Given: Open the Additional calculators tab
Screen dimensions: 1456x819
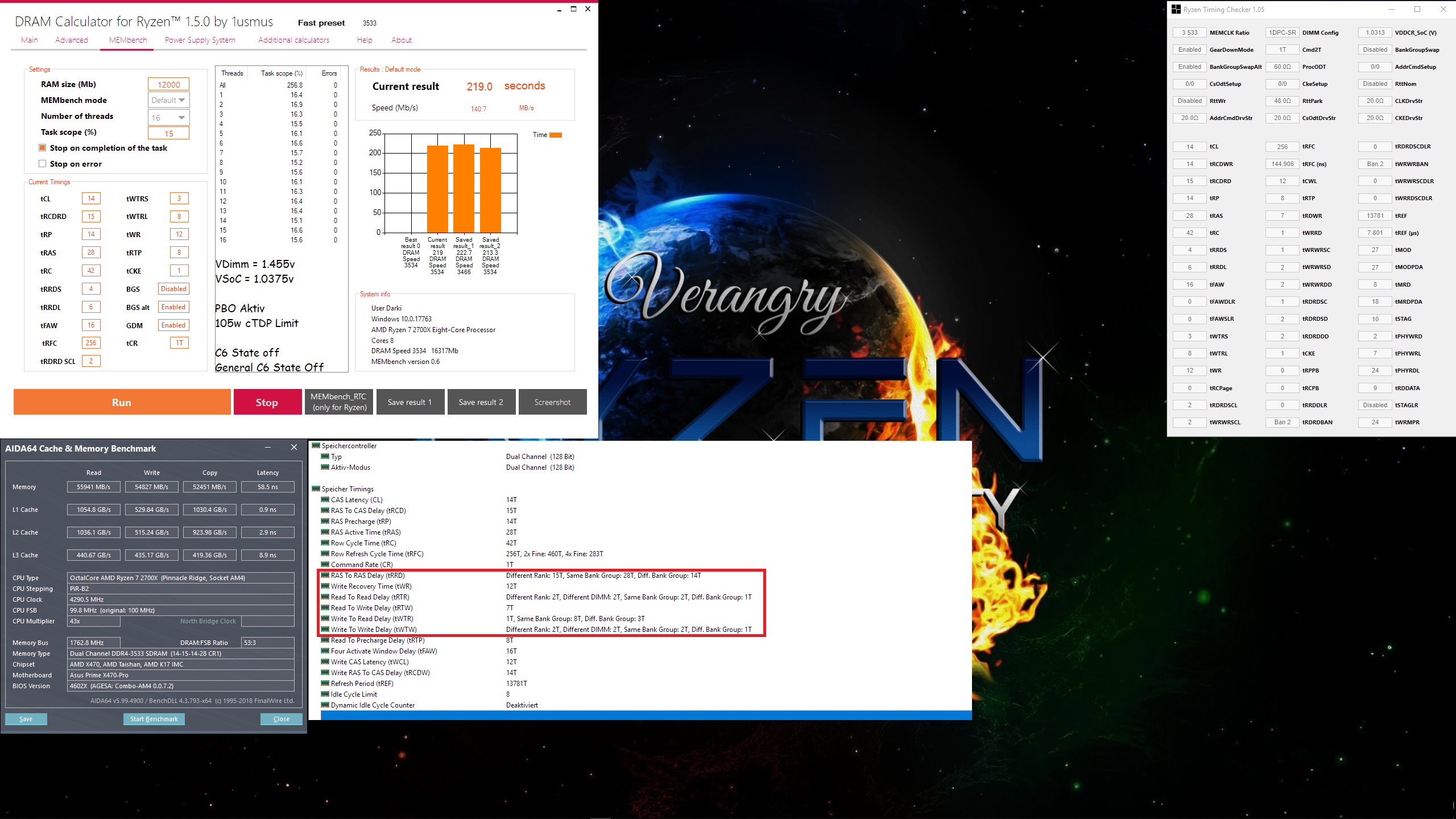Looking at the screenshot, I should [293, 40].
